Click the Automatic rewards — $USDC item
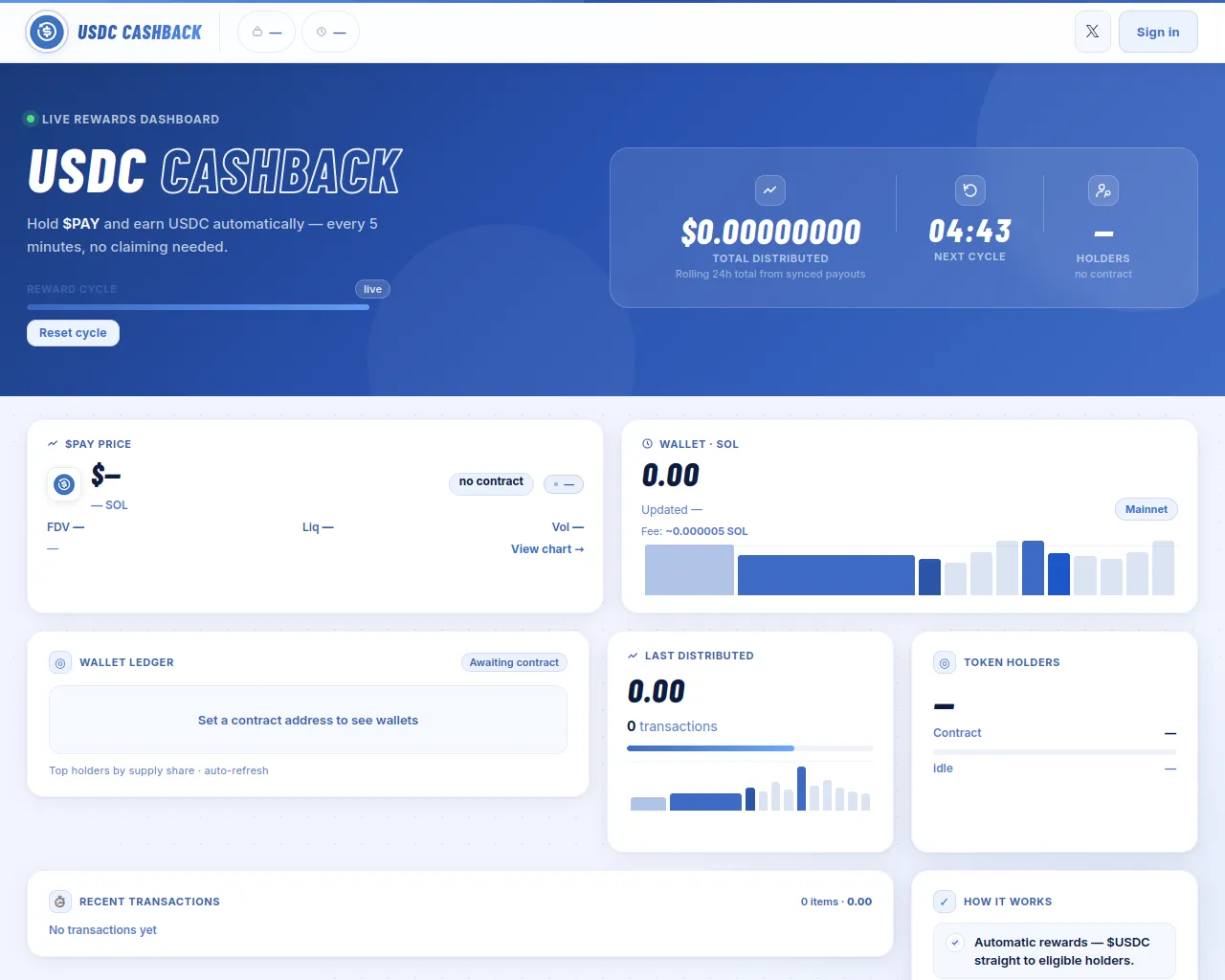The image size is (1225, 980). pos(1055,951)
